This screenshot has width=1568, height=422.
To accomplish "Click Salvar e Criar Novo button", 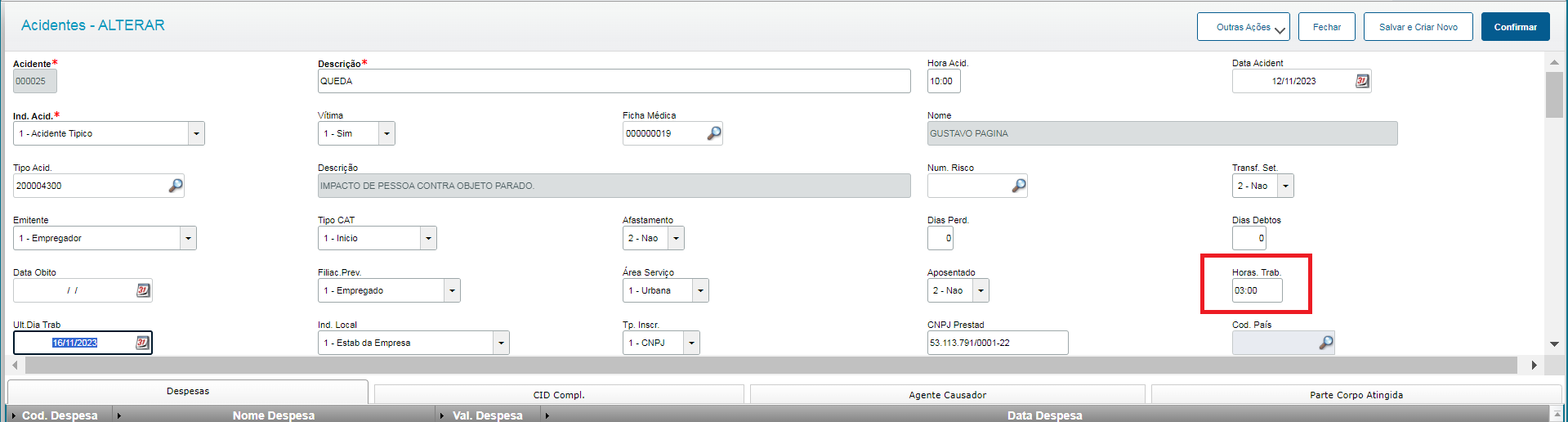I will click(x=1418, y=27).
